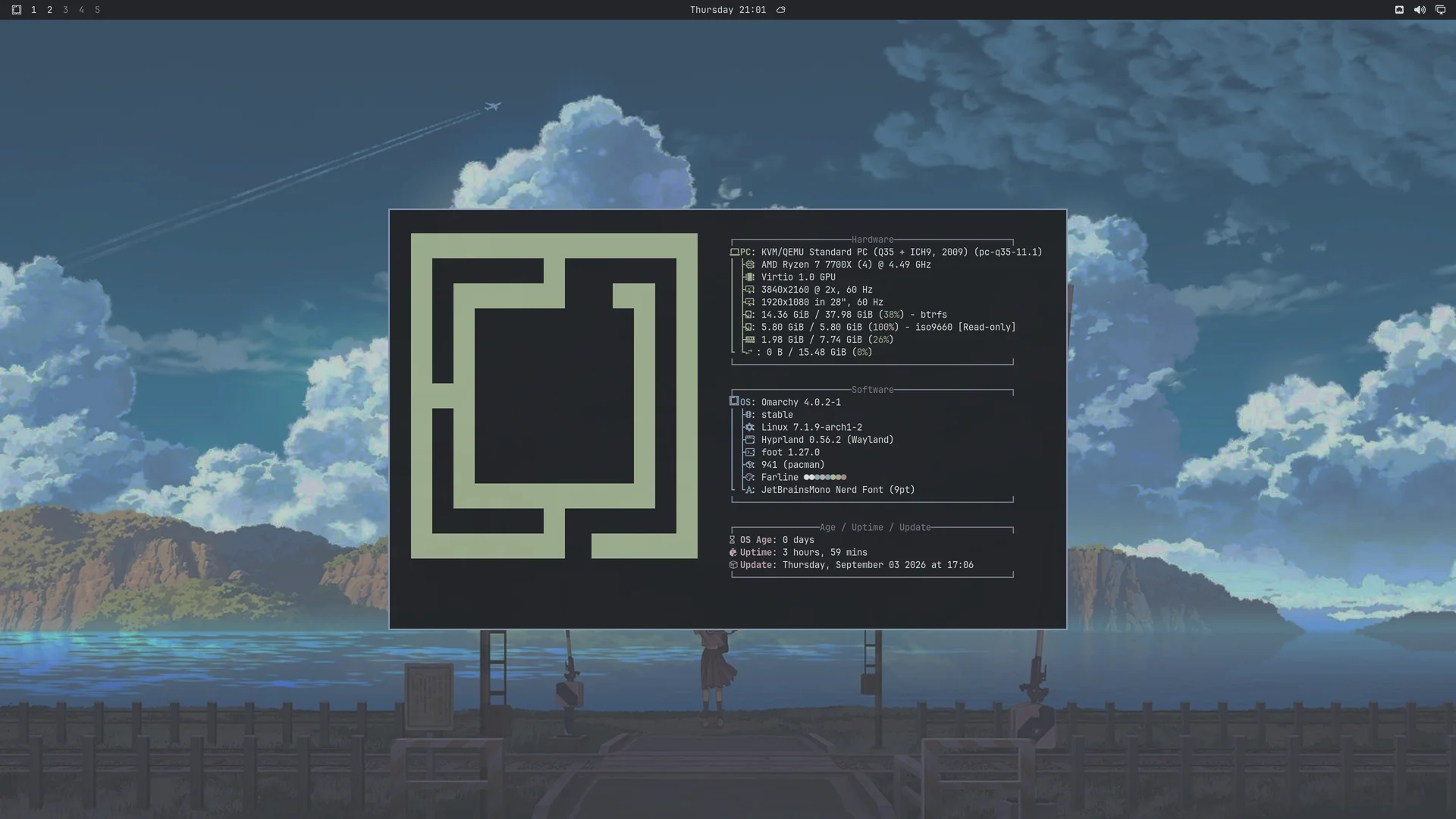This screenshot has width=1456, height=819.
Task: Switch to workspace 2
Action: (x=49, y=10)
